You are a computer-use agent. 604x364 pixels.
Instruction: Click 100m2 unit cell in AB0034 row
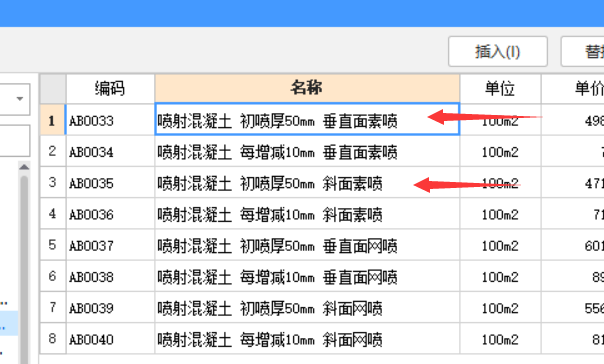(500, 152)
